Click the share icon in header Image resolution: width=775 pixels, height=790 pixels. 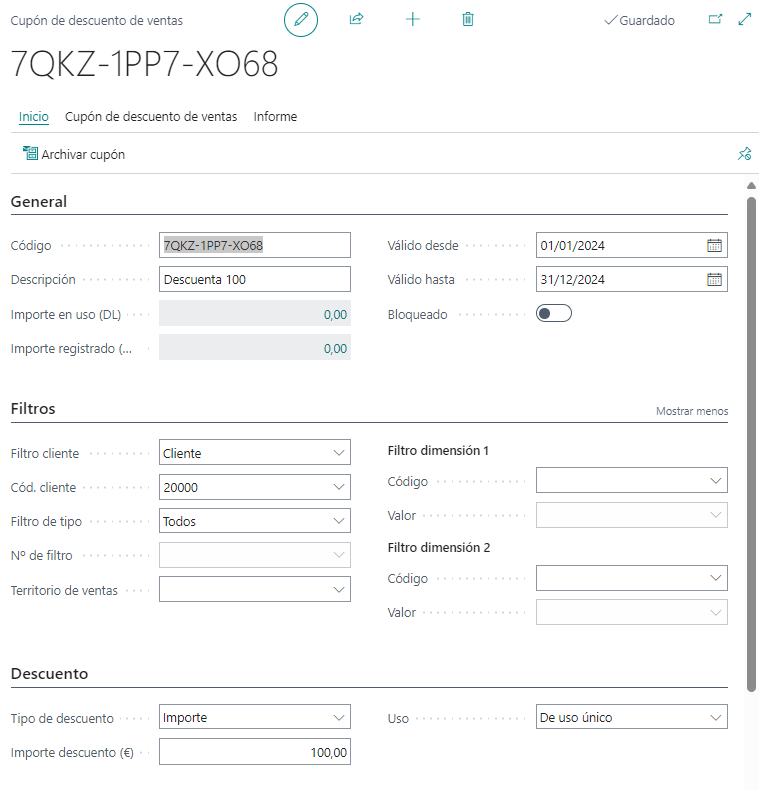point(356,19)
